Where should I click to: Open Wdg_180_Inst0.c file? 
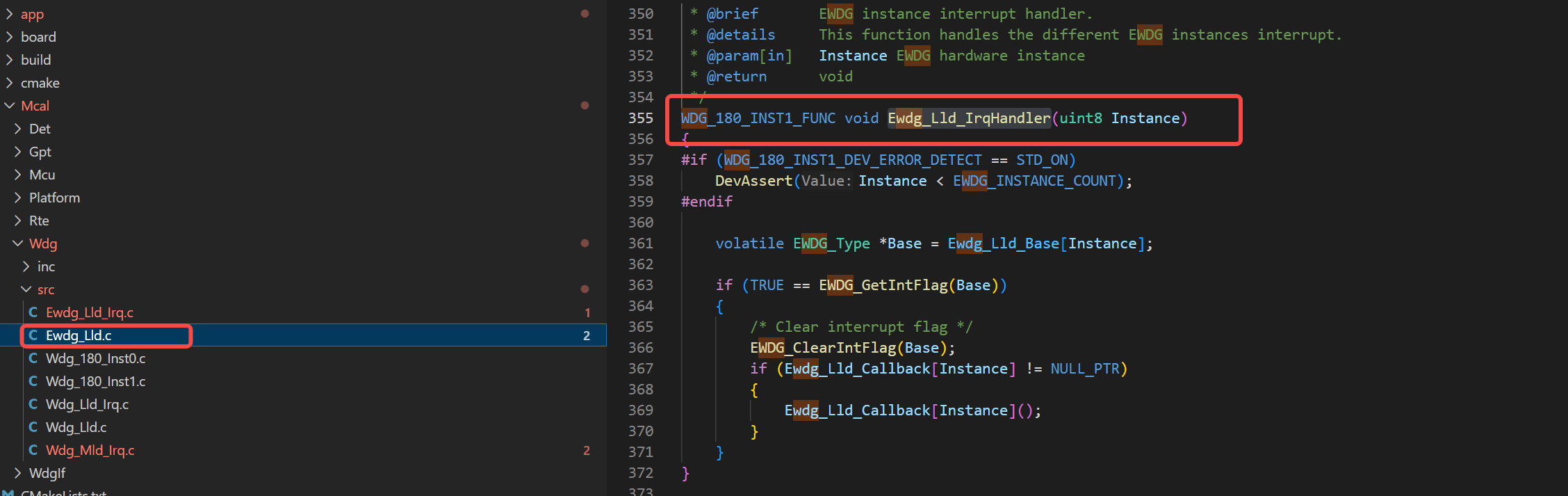click(x=96, y=358)
